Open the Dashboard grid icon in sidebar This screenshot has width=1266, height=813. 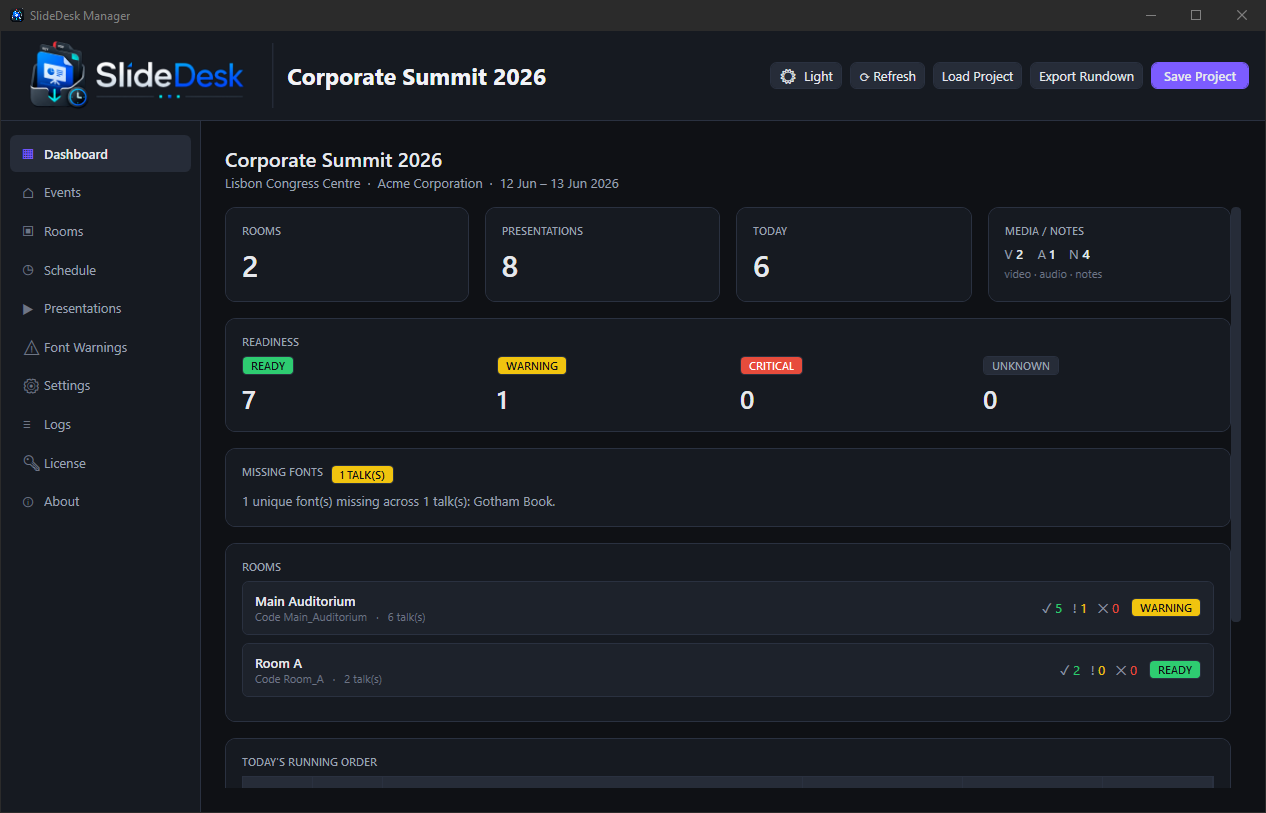pyautogui.click(x=28, y=154)
